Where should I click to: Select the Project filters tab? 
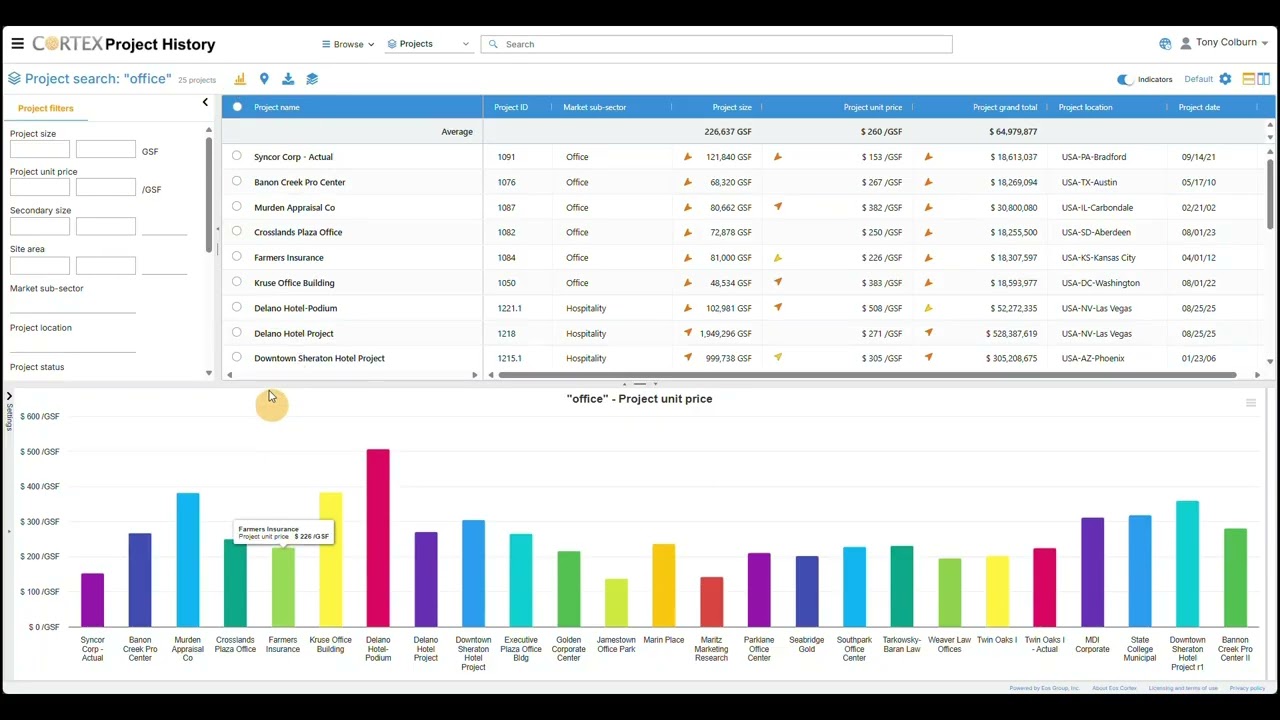pyautogui.click(x=46, y=108)
